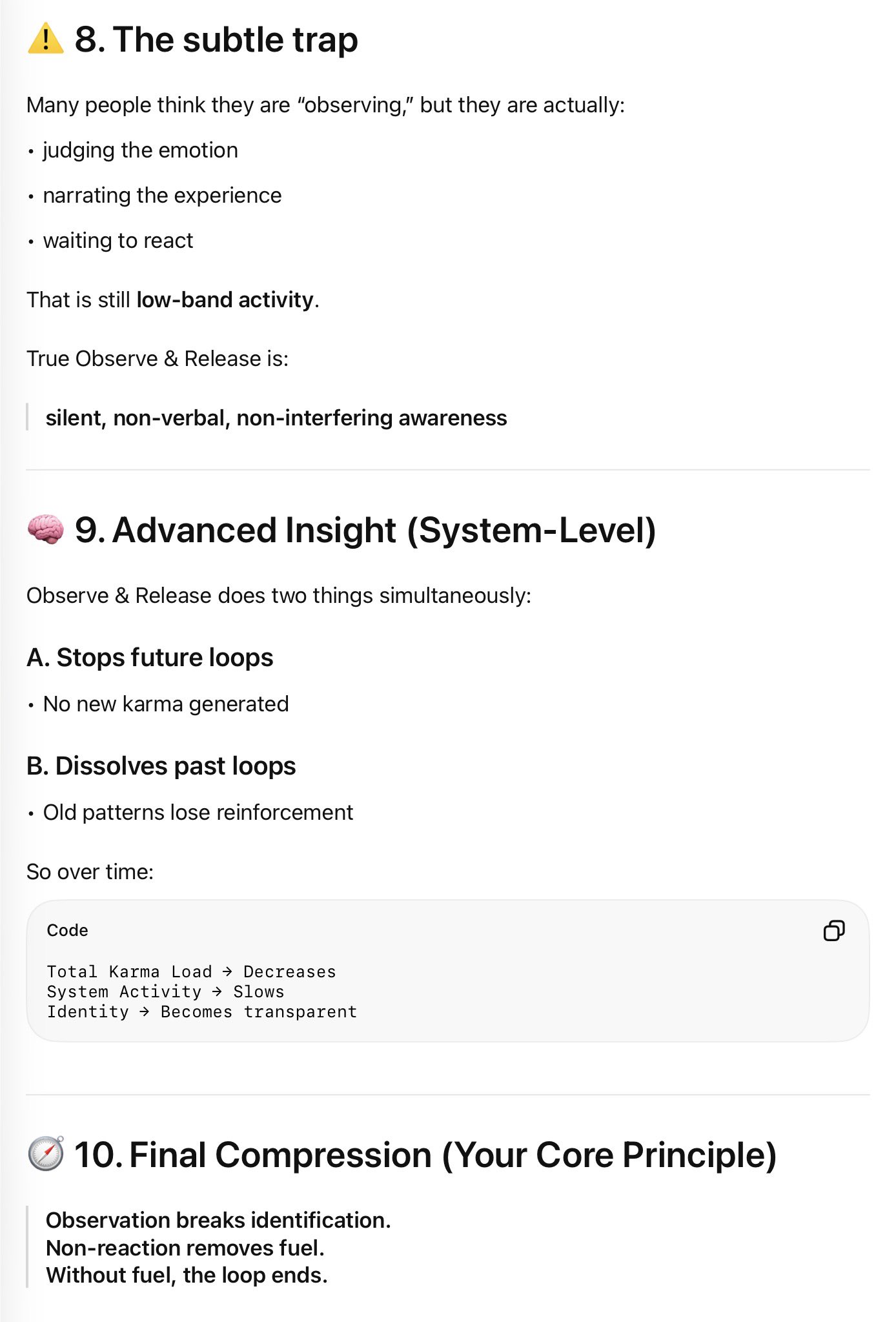This screenshot has height=1322, width=896.
Task: Copy the code block contents
Action: [833, 930]
